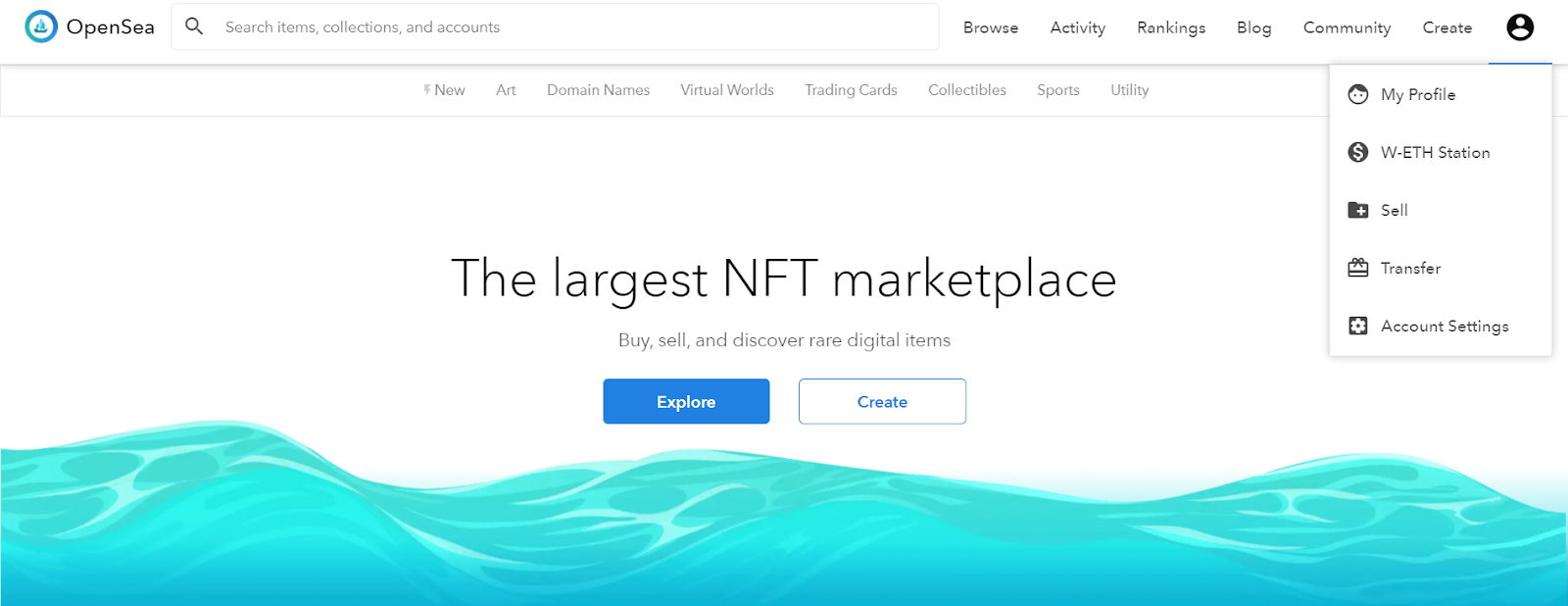Click the Sell folder-plus icon
Viewport: 1568px width, 606px height.
[1358, 210]
